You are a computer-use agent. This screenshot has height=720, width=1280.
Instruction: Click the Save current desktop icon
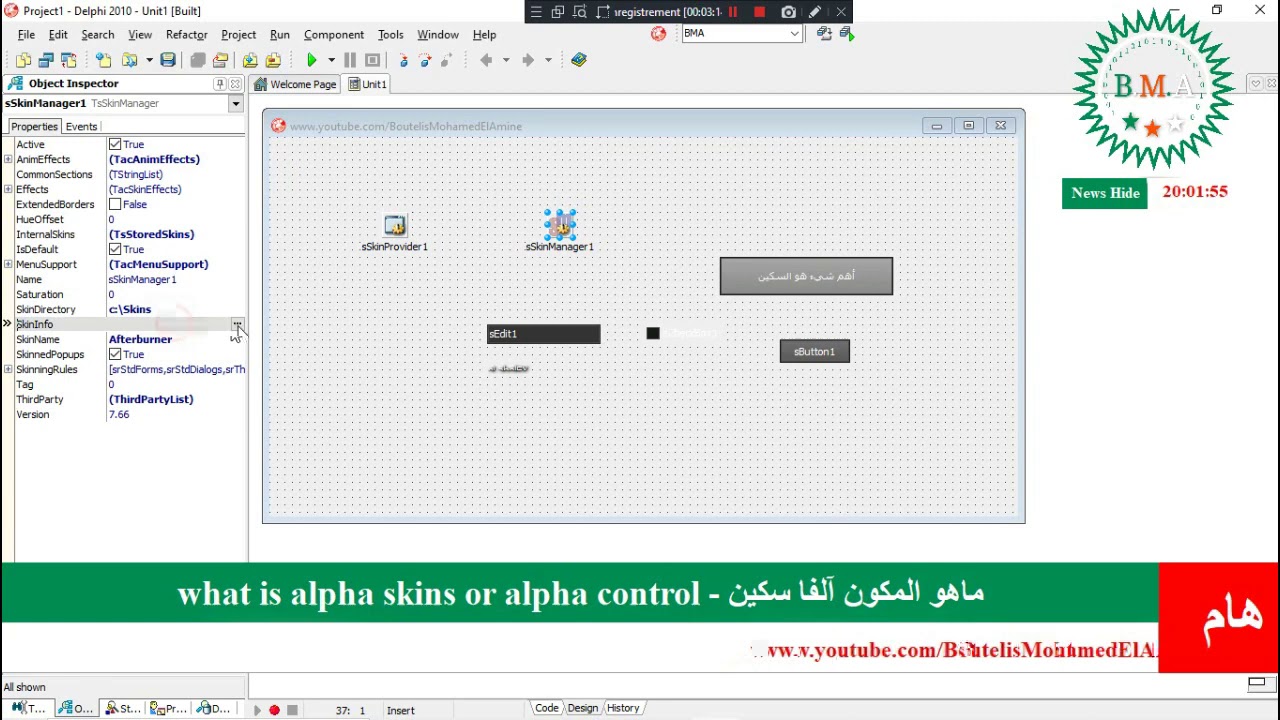click(x=824, y=34)
